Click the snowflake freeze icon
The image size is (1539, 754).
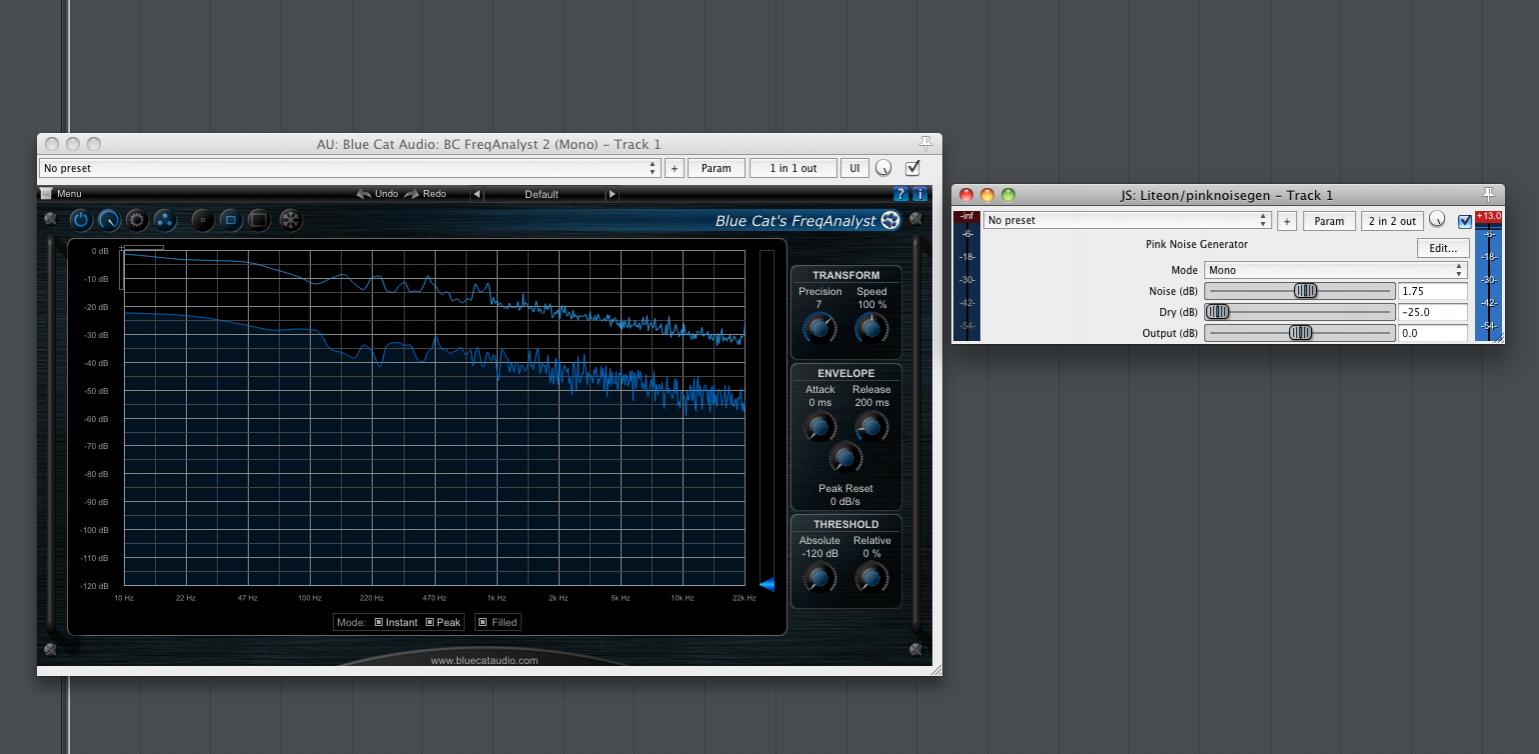[290, 220]
